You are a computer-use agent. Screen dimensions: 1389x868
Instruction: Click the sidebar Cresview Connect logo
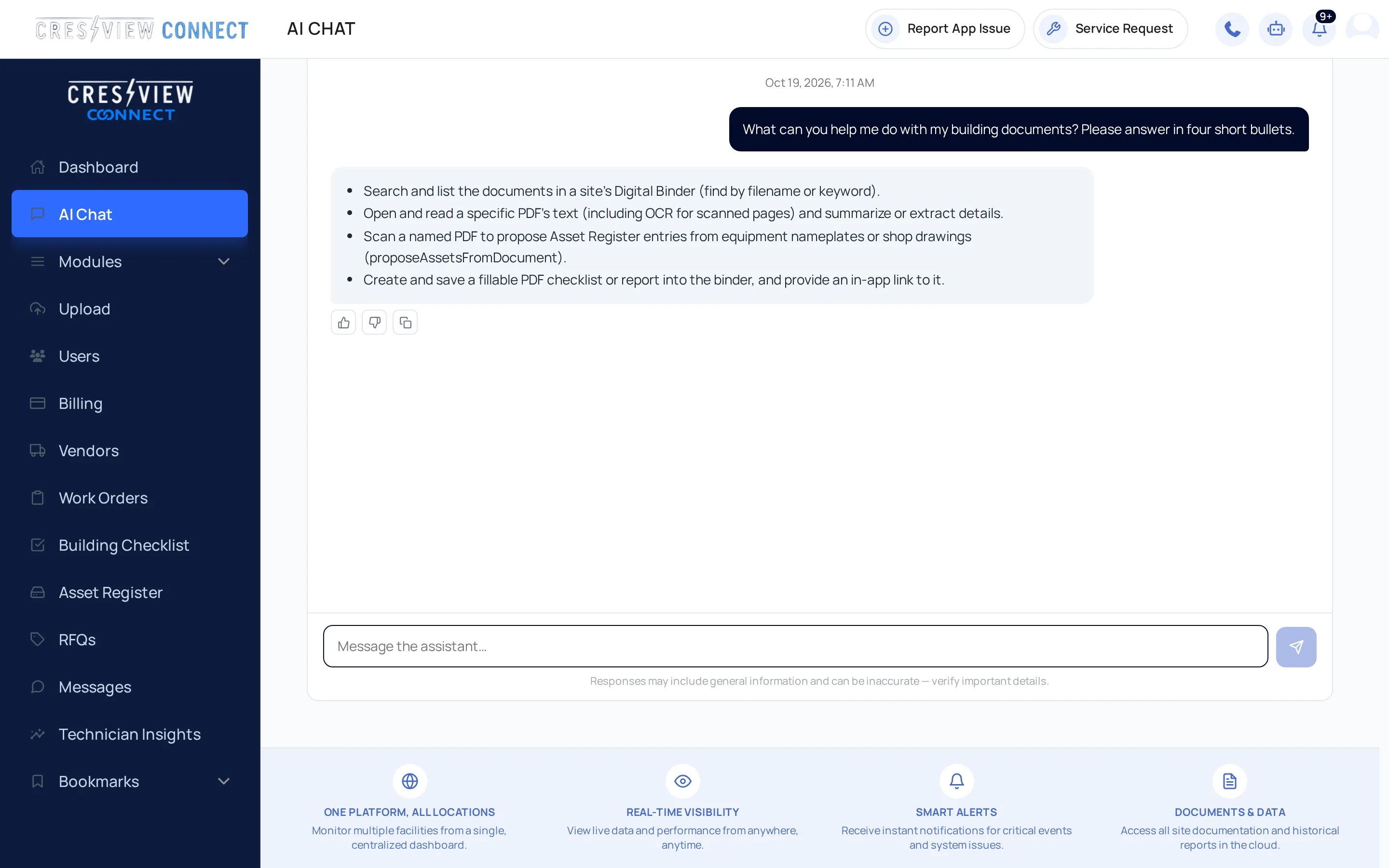(x=130, y=100)
